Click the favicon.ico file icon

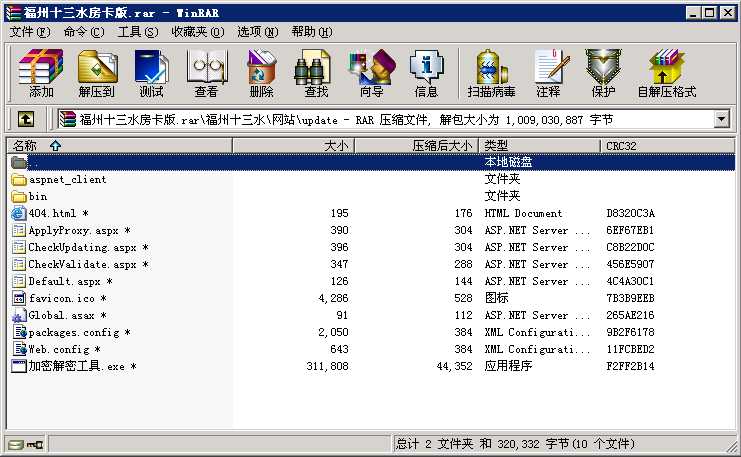coord(19,299)
